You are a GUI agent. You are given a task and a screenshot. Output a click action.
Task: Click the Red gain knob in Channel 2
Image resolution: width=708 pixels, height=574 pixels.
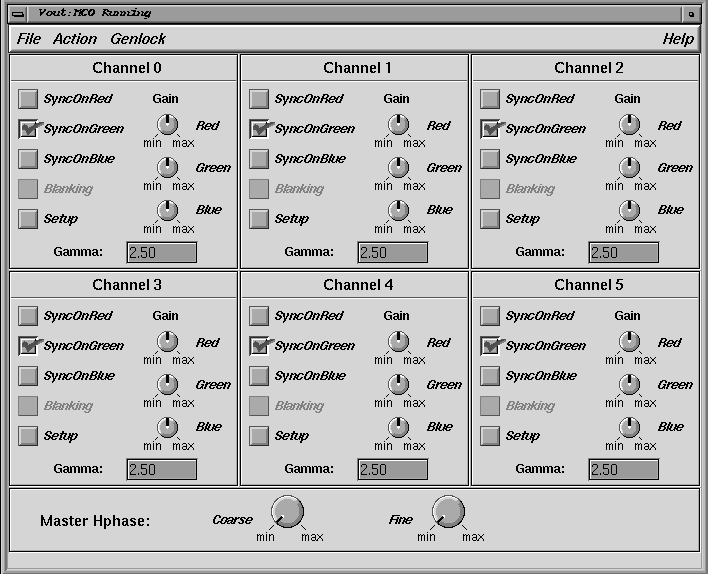629,125
